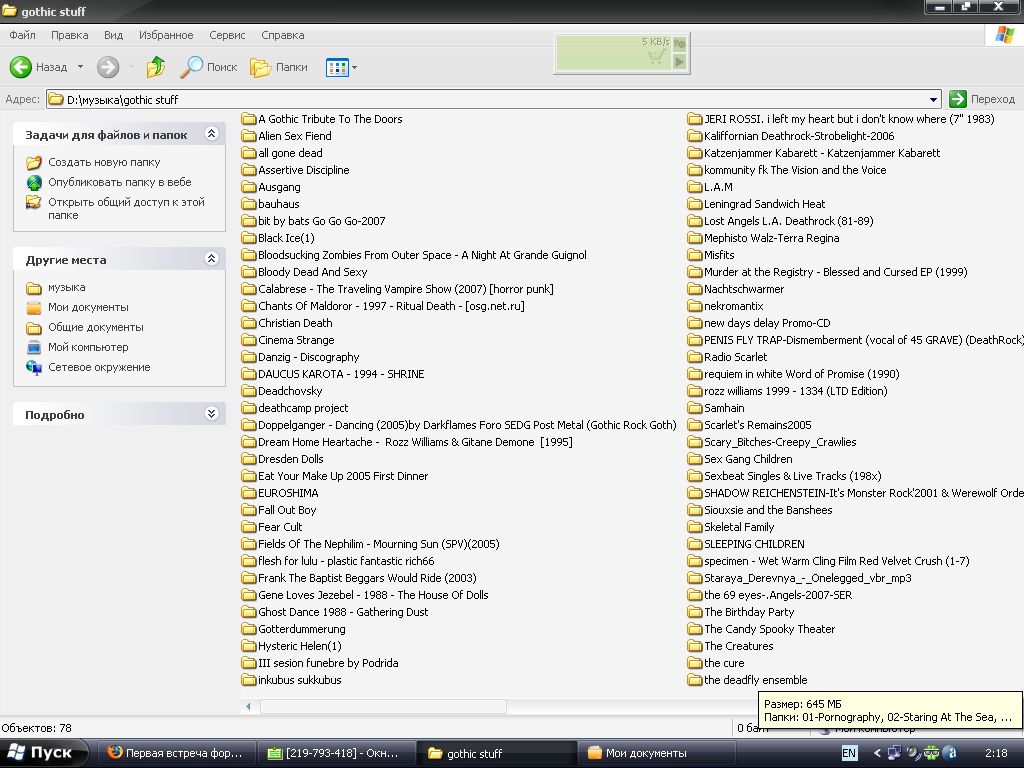Open the Избранное menu

tap(166, 35)
